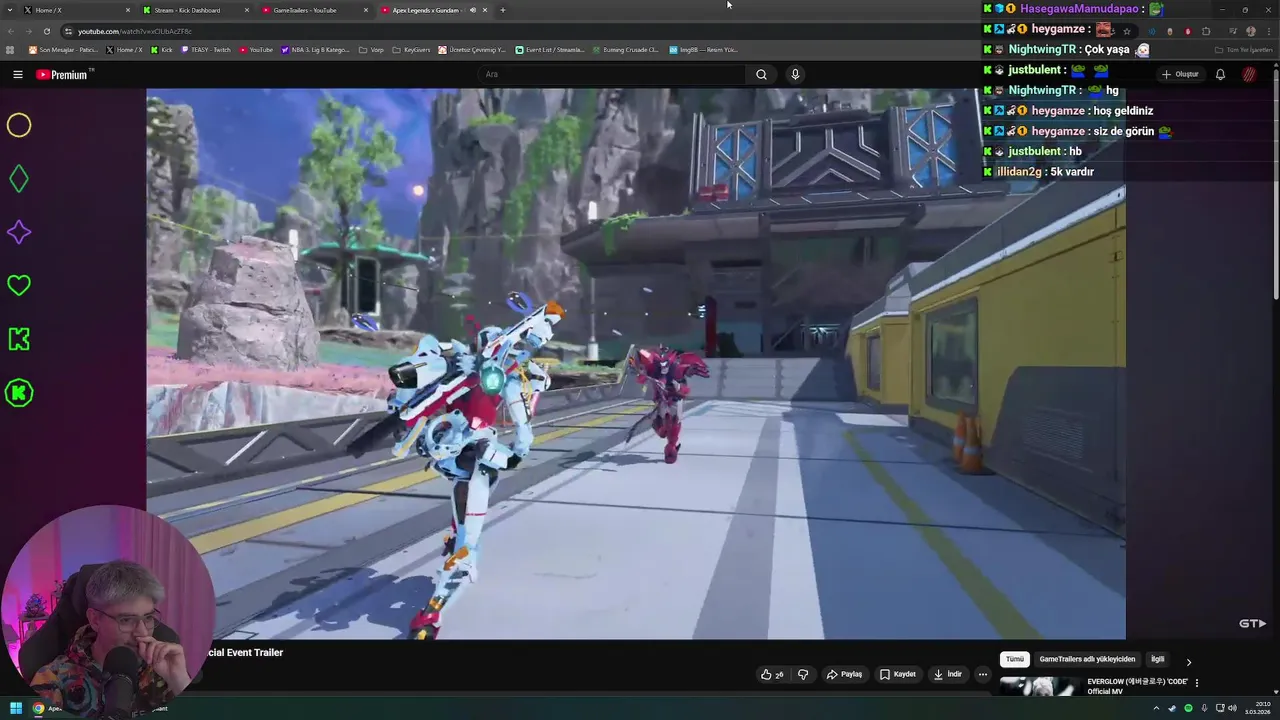Open a new browser tab with plus
1280x720 pixels.
pos(502,10)
